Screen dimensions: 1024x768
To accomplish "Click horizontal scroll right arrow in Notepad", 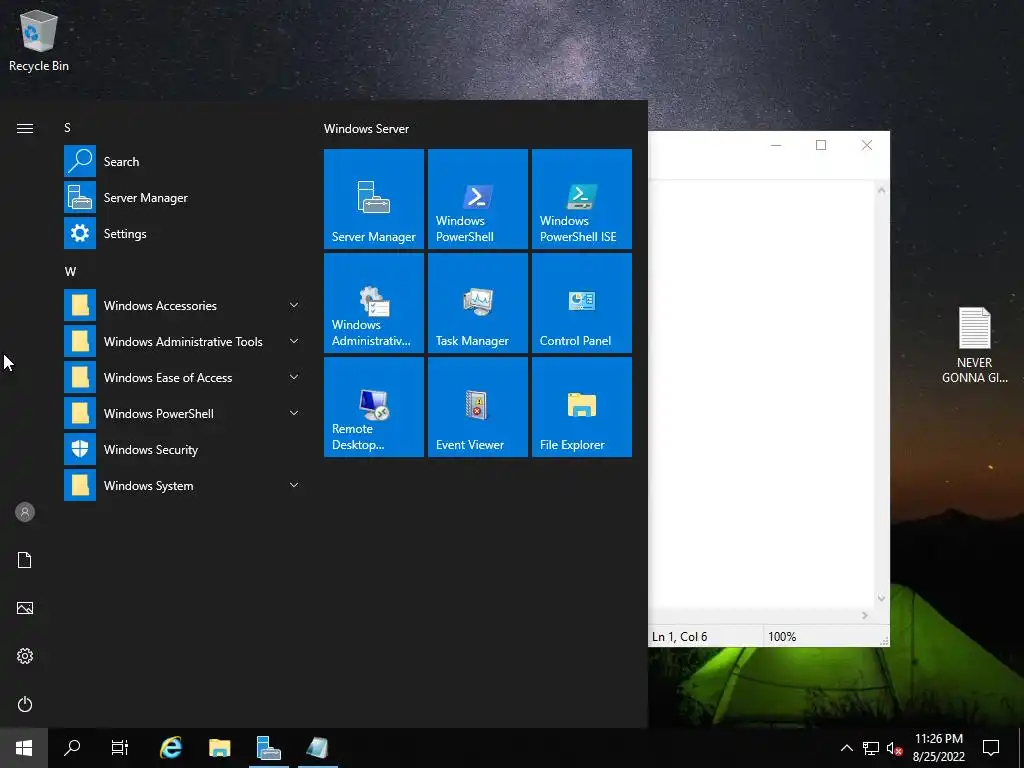I will click(865, 615).
